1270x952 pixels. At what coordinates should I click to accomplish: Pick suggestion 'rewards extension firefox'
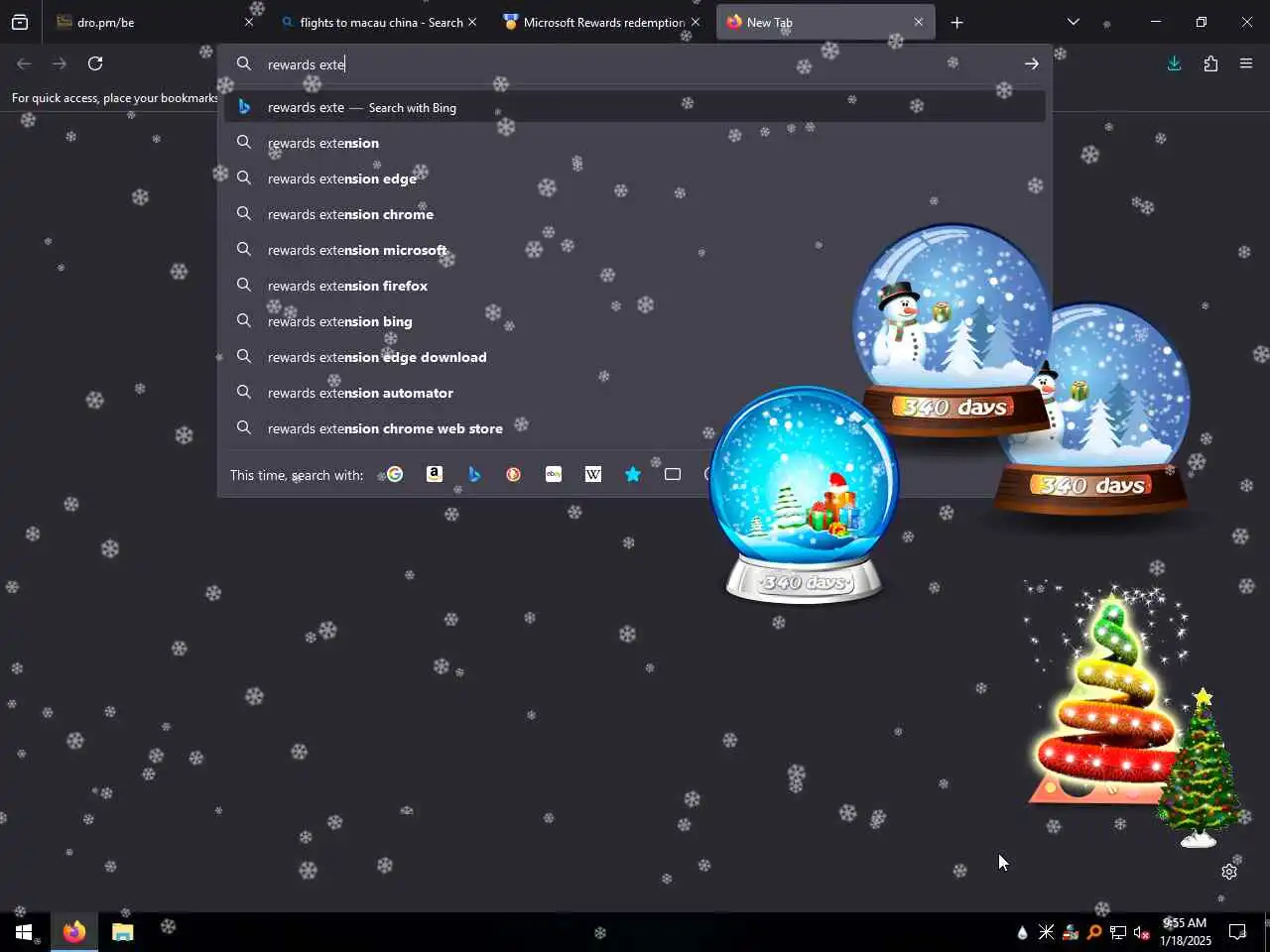[x=635, y=286]
